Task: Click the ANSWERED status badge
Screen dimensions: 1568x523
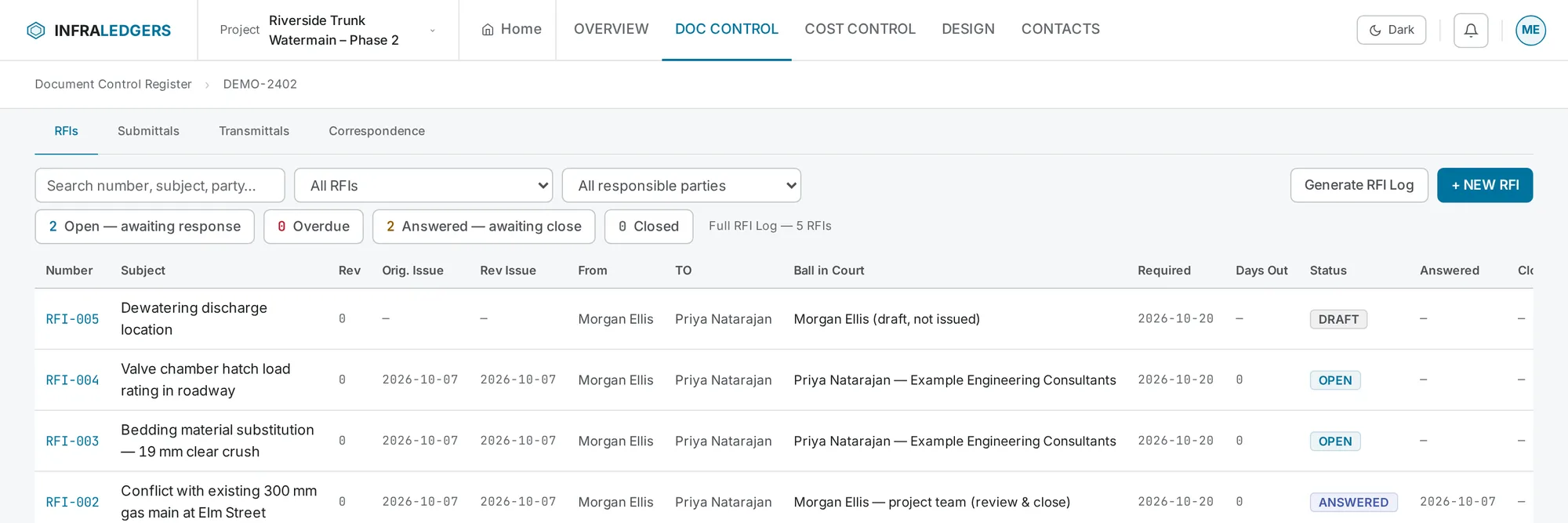Action: point(1353,503)
